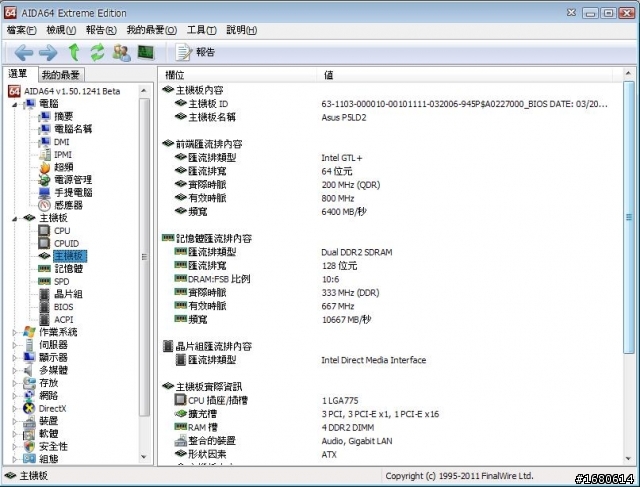The image size is (640, 487).
Task: Select the Intel Direct Media Interface value
Action: tap(373, 360)
